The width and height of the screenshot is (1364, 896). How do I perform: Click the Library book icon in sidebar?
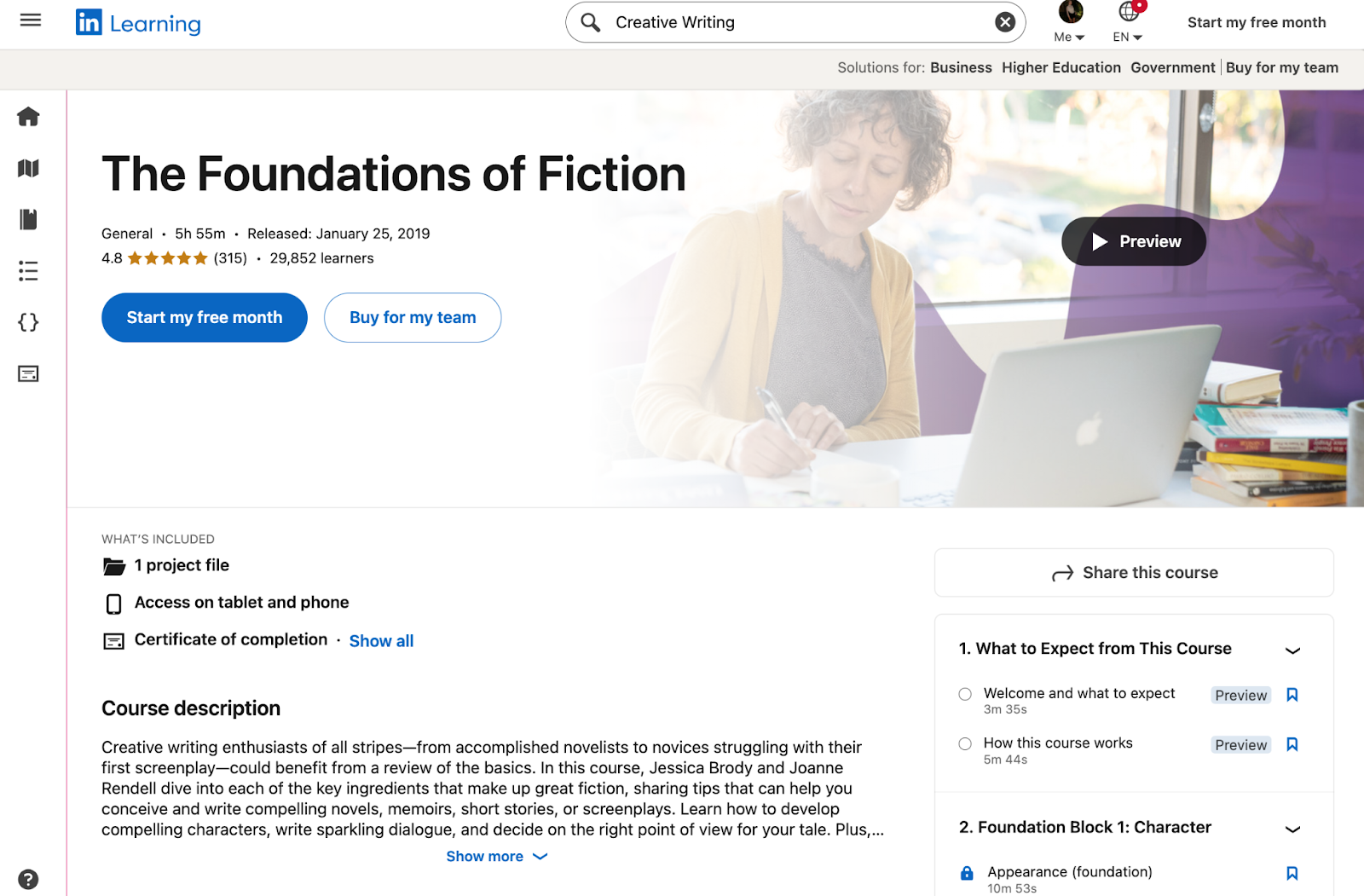click(28, 220)
